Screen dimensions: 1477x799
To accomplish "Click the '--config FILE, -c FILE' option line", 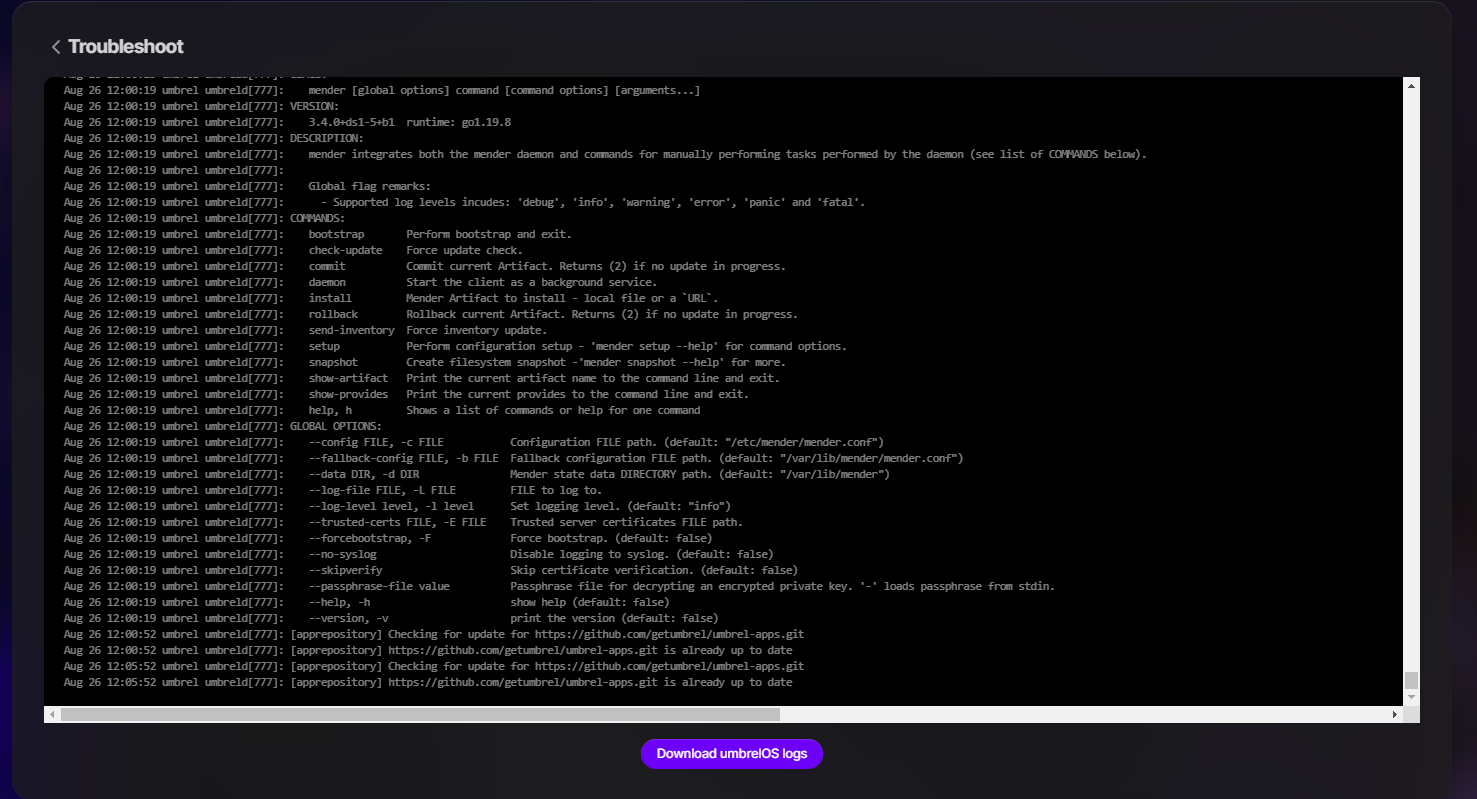I will [x=473, y=442].
